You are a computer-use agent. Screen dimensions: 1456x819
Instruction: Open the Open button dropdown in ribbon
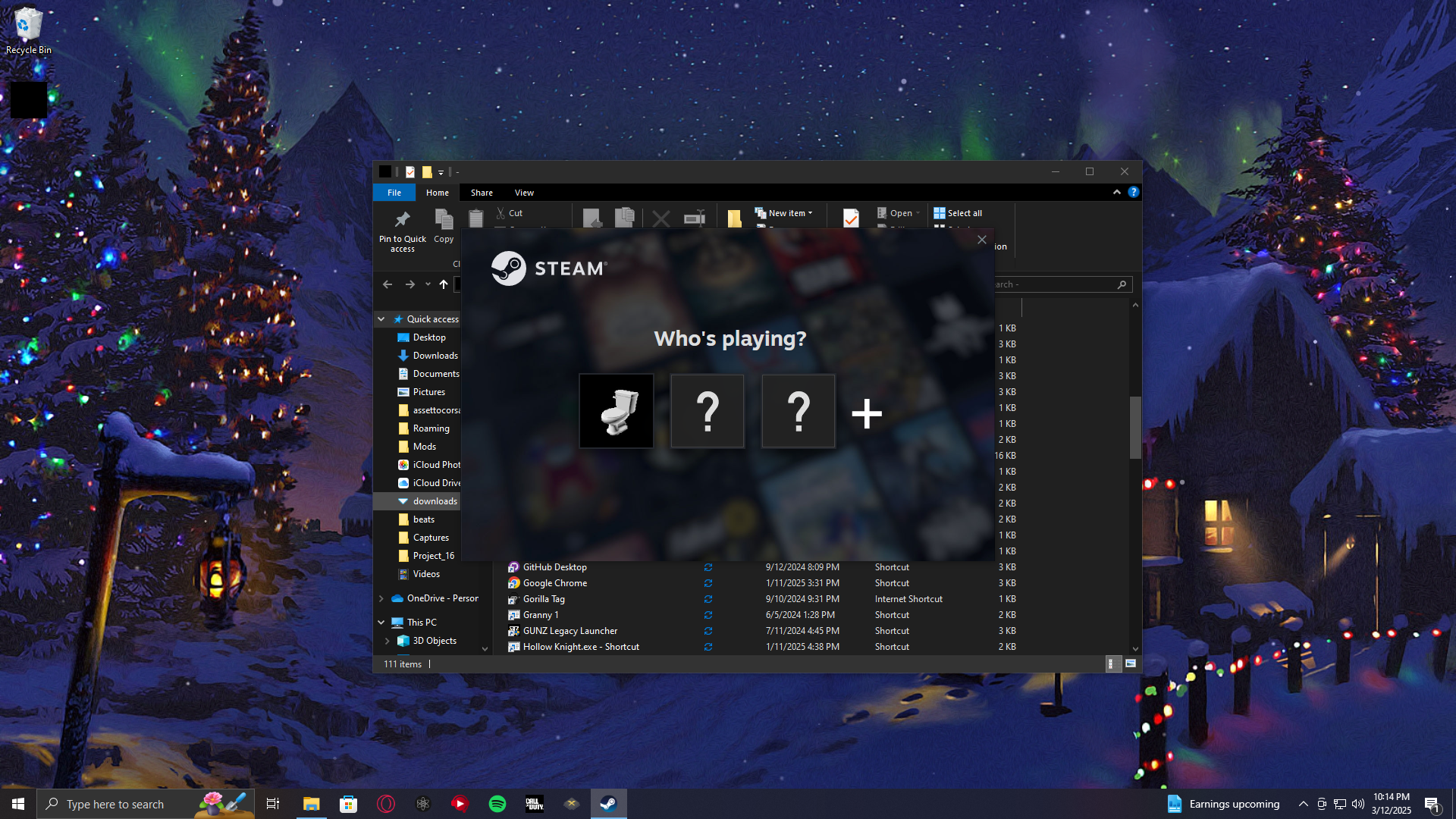(898, 213)
